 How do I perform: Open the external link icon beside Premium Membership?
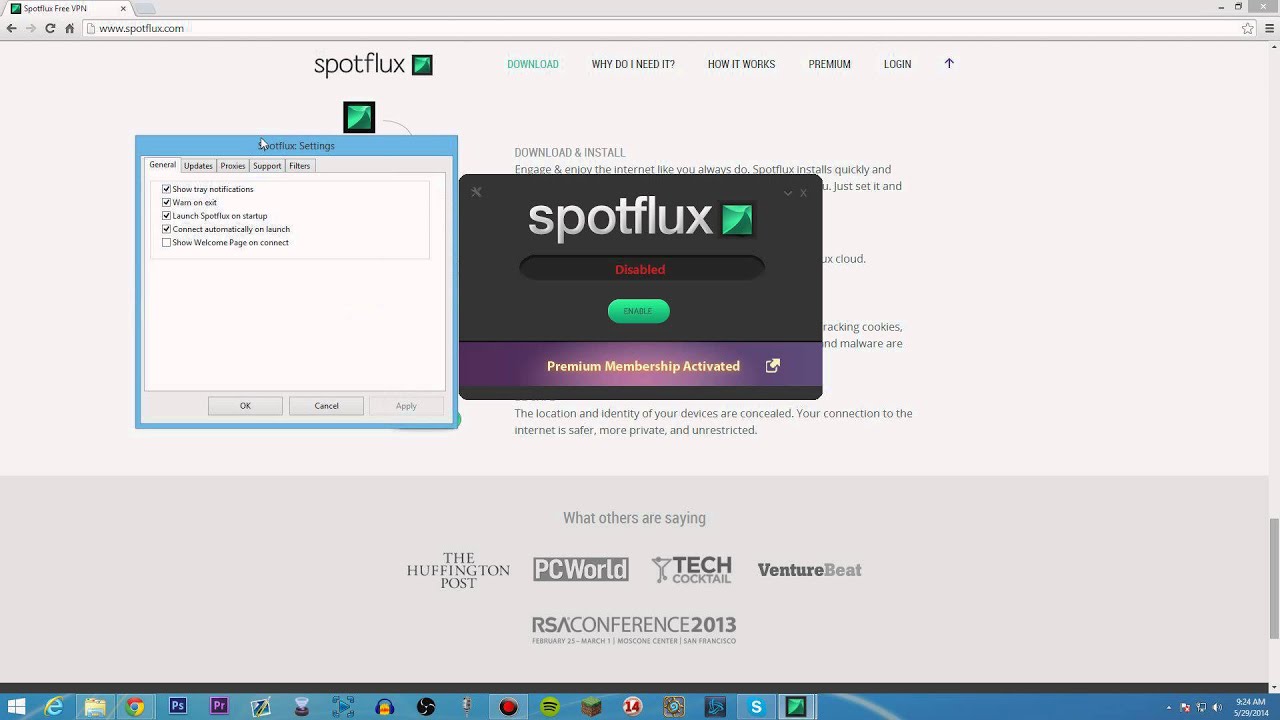[x=772, y=366]
